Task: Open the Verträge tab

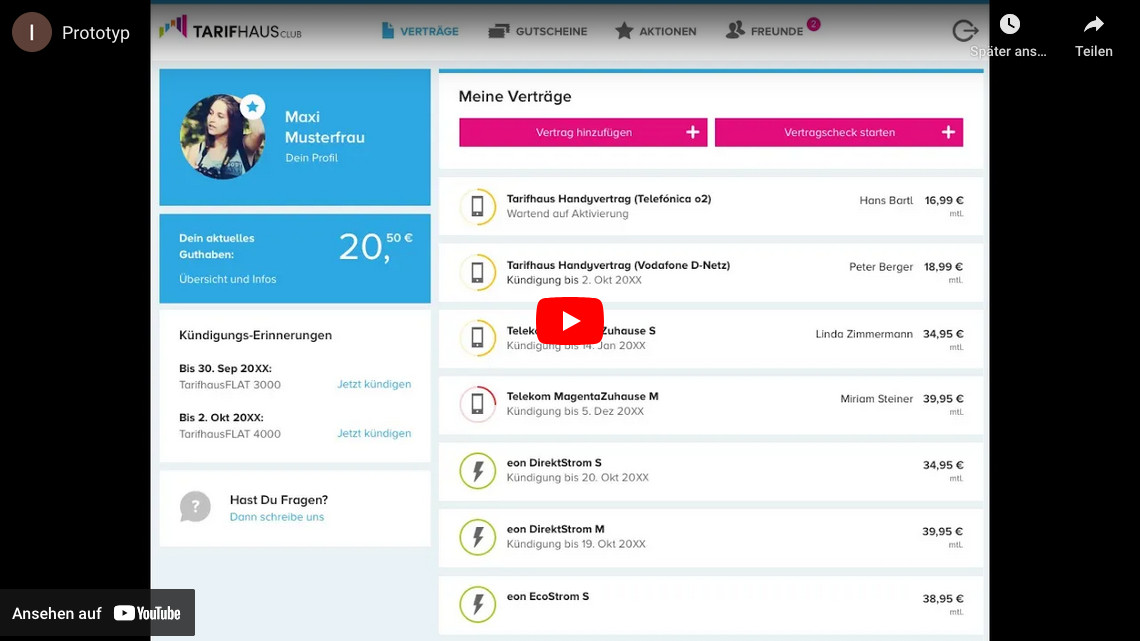Action: pyautogui.click(x=420, y=31)
